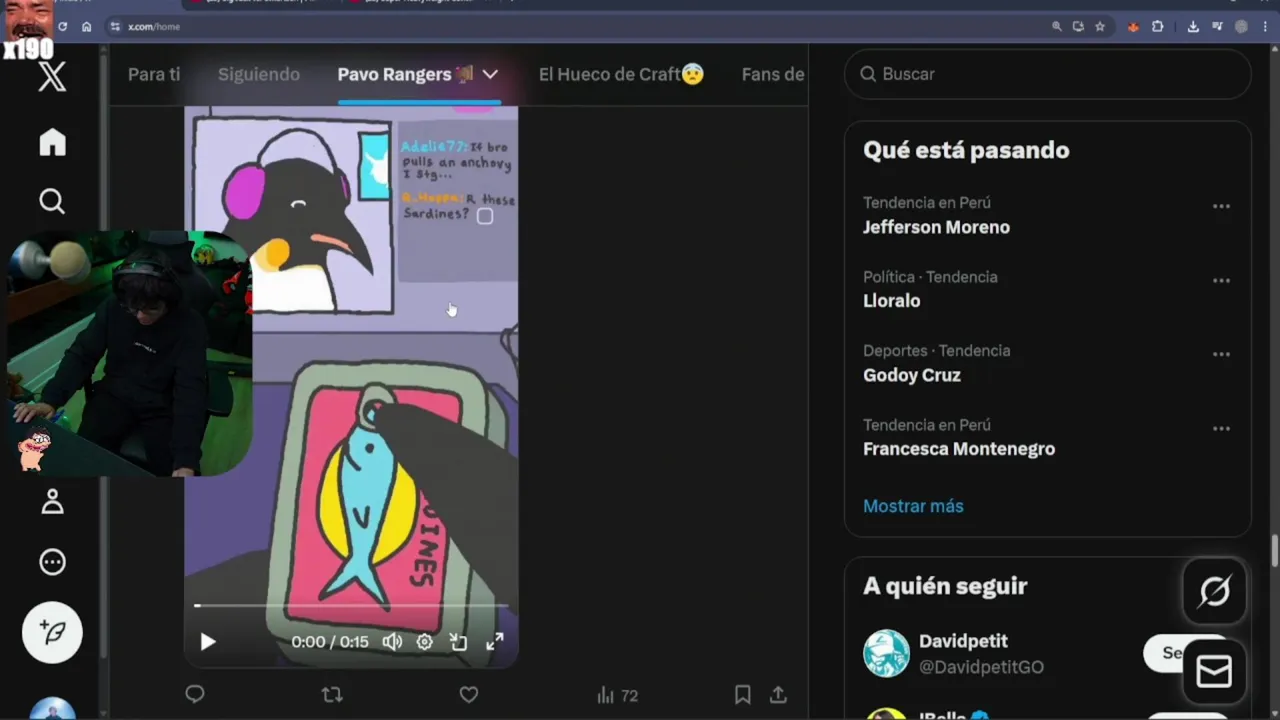Screen dimensions: 1280x720
Task: Open trend Godoy Cruz
Action: coord(912,375)
